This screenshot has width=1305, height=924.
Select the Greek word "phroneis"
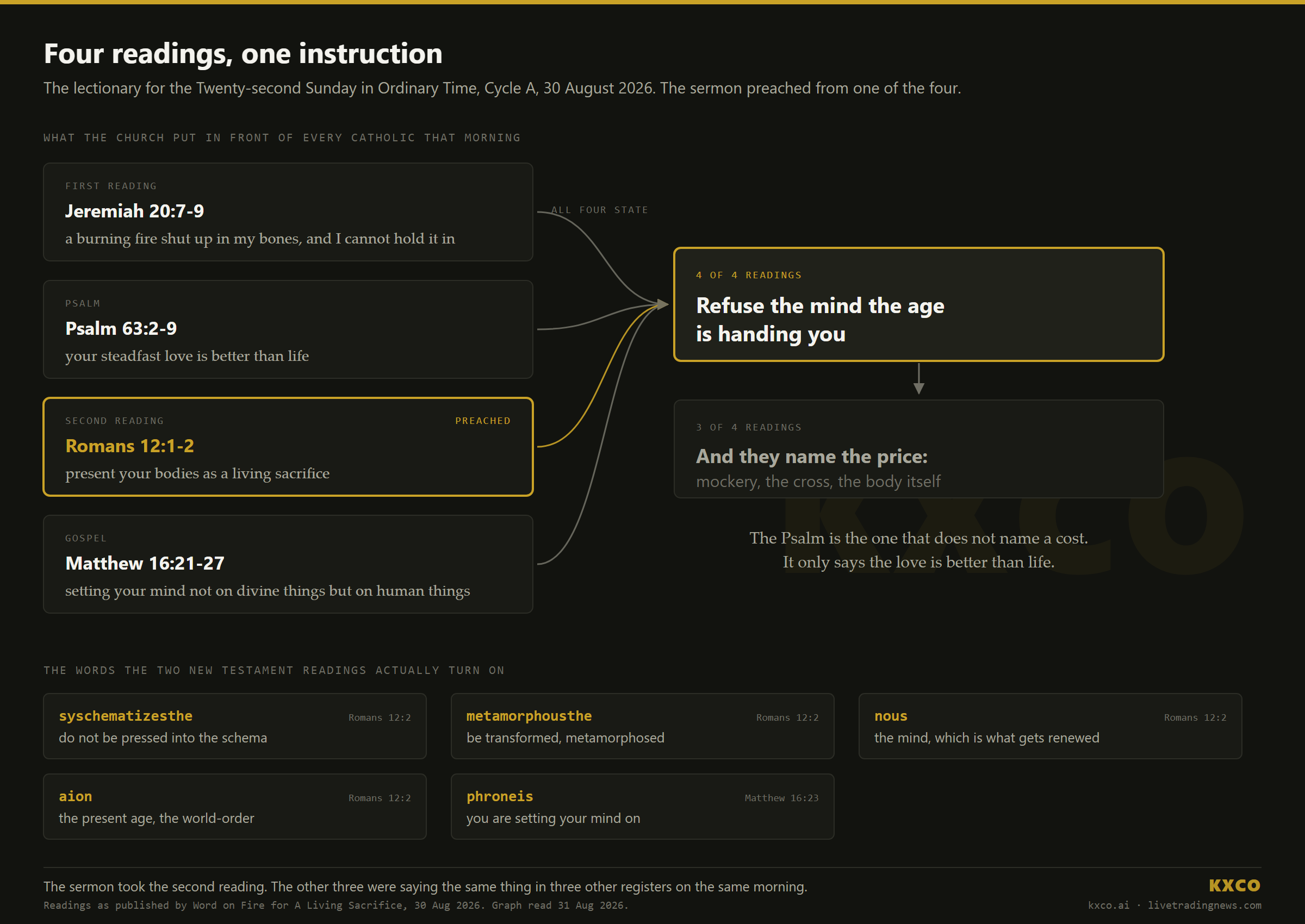click(x=500, y=796)
